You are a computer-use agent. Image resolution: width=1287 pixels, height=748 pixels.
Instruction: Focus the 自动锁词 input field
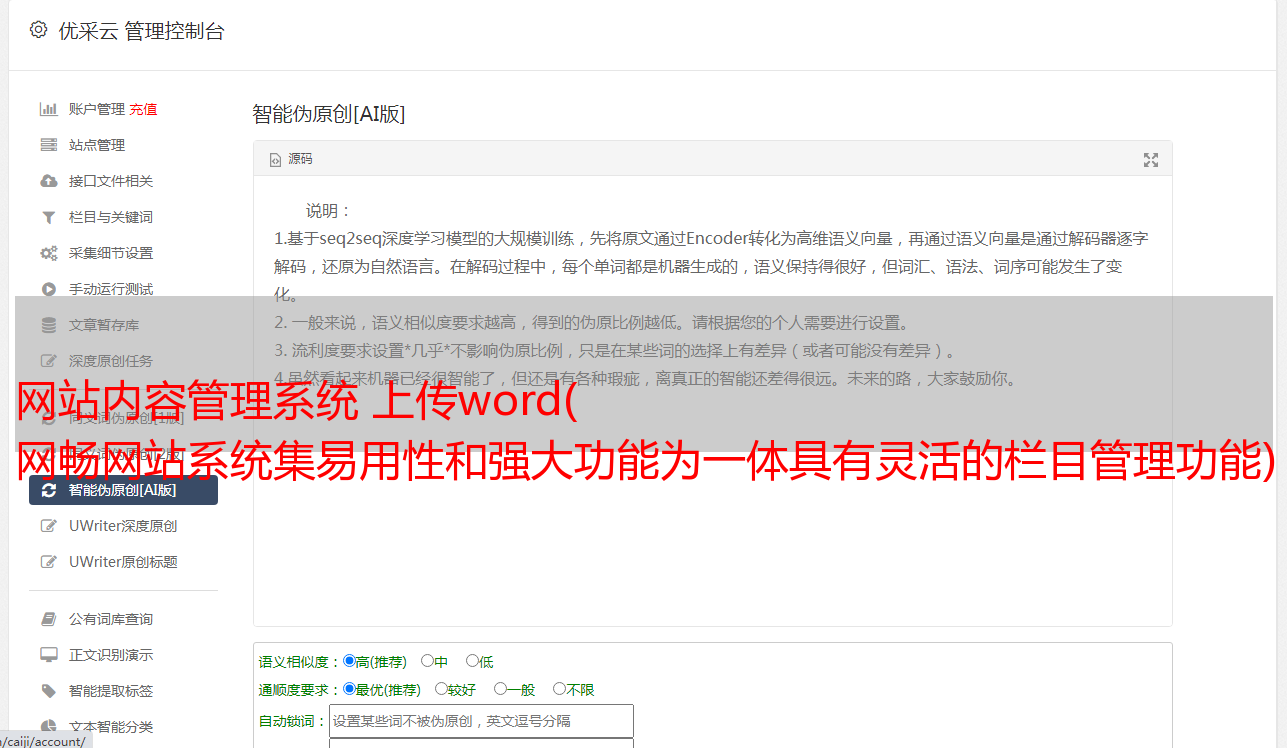pos(481,721)
